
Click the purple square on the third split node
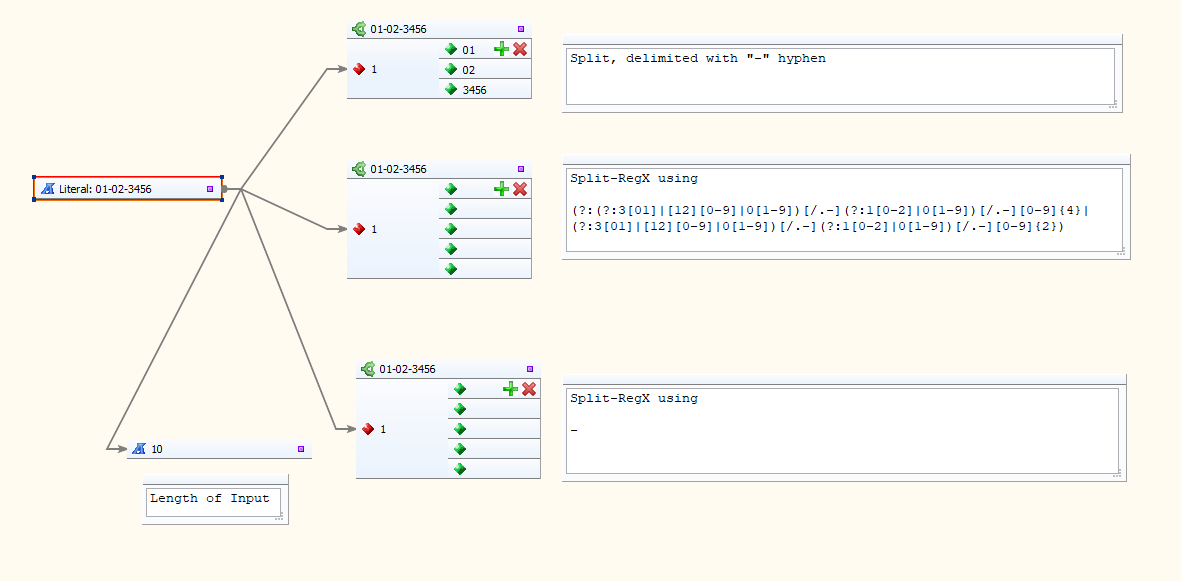(x=529, y=368)
